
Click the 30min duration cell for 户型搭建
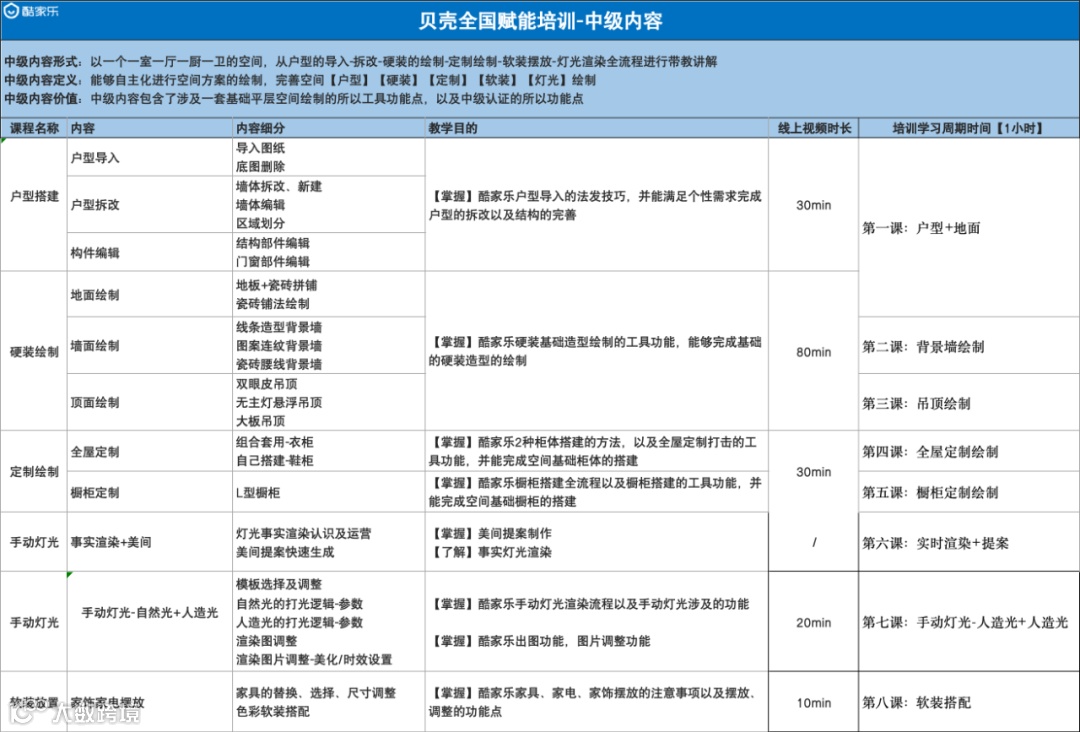813,205
